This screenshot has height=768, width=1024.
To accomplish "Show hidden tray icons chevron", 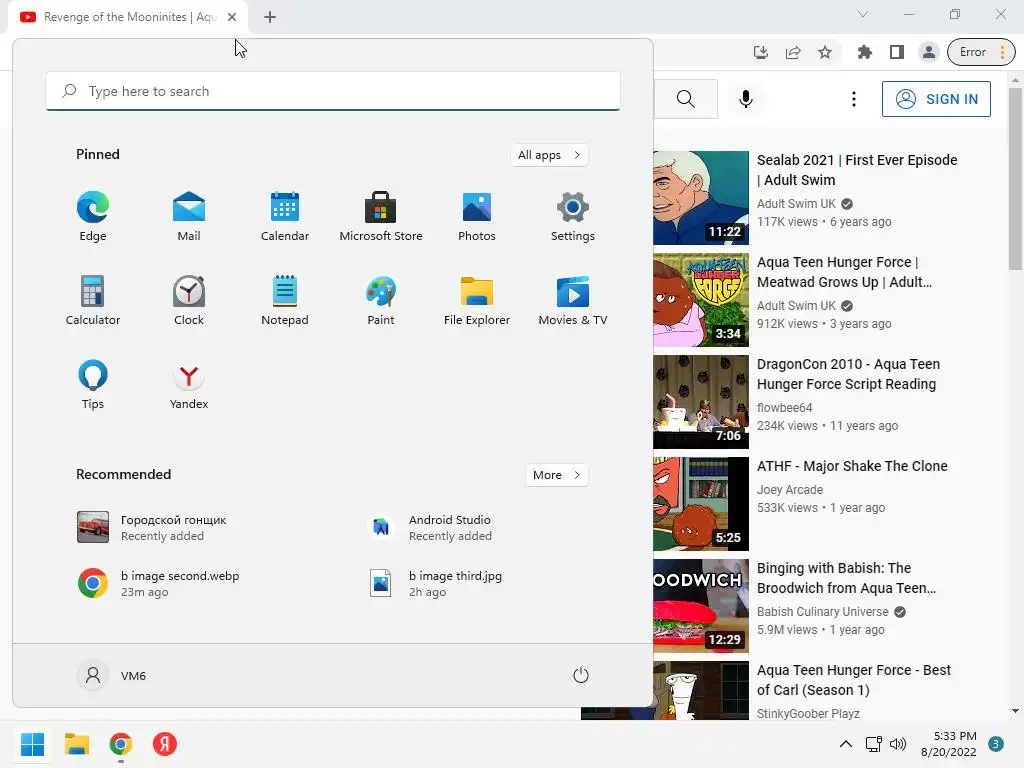I will pyautogui.click(x=846, y=744).
